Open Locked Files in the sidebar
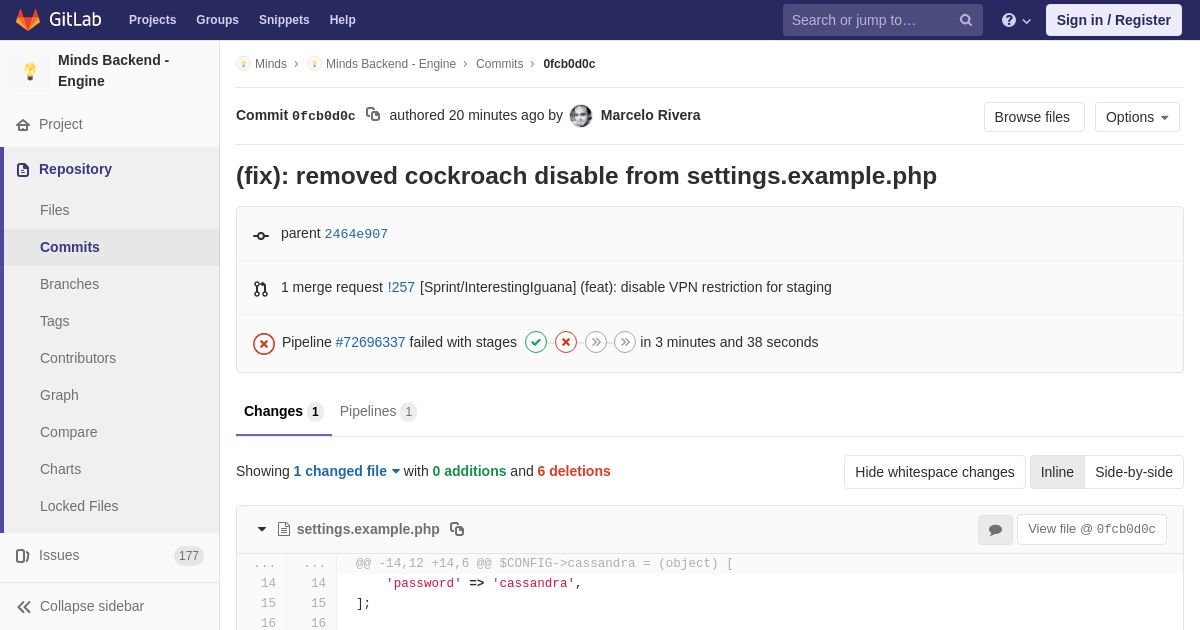This screenshot has width=1200, height=630. click(x=79, y=506)
